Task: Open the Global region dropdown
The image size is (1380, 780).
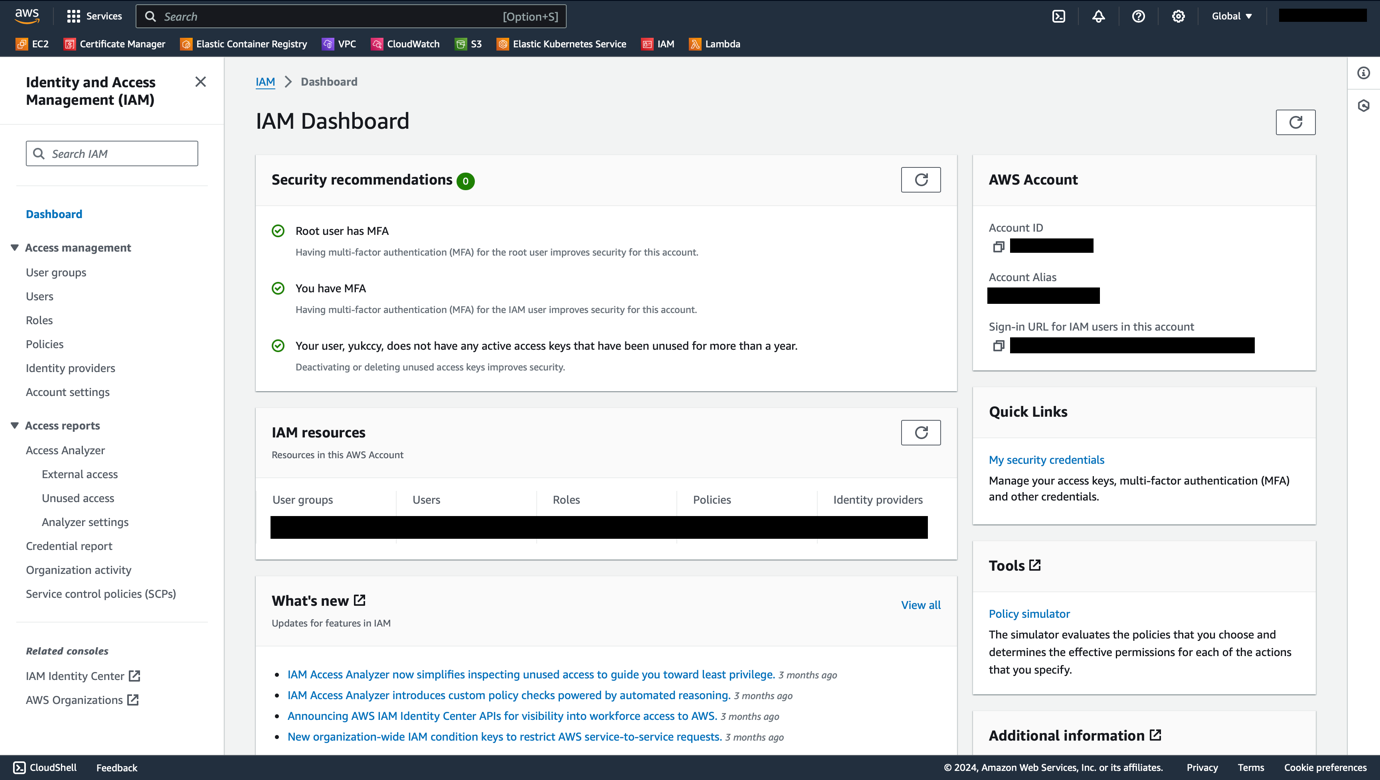Action: click(x=1232, y=16)
